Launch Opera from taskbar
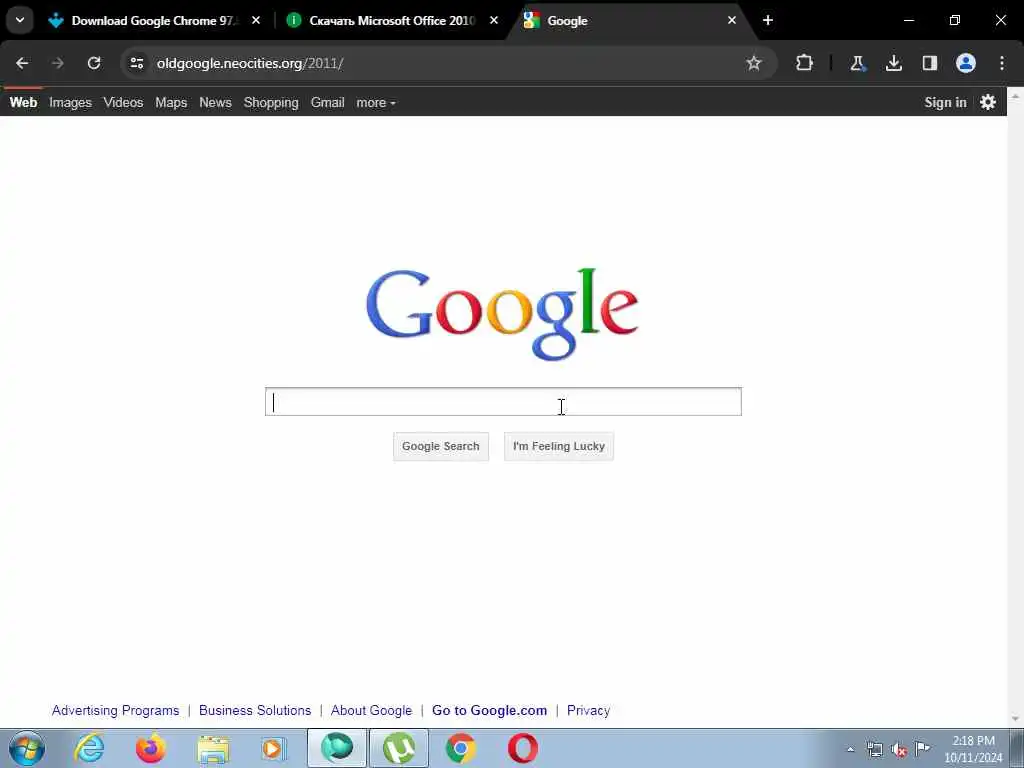The height and width of the screenshot is (768, 1024). 523,748
